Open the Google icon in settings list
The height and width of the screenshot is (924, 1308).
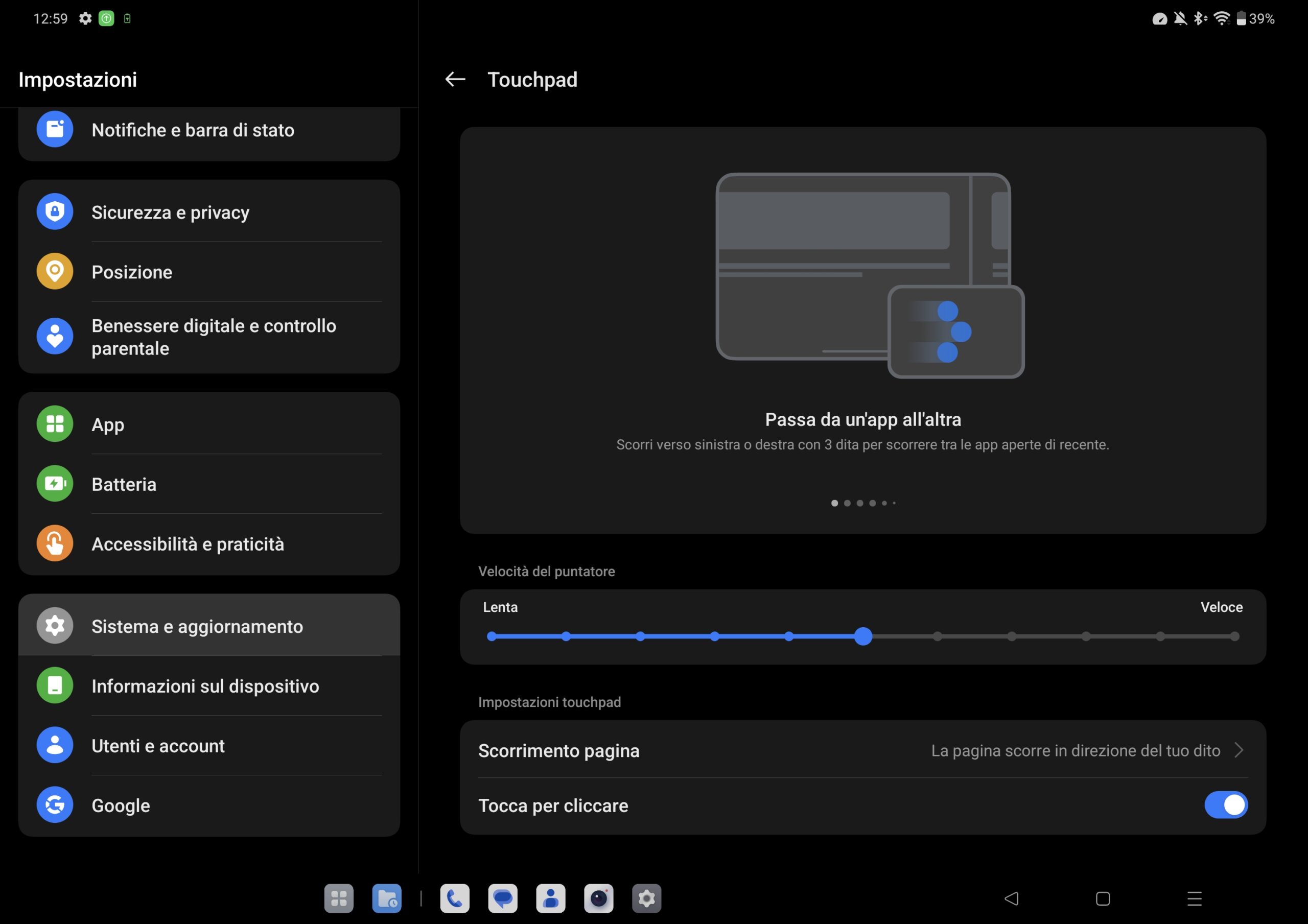[x=55, y=804]
